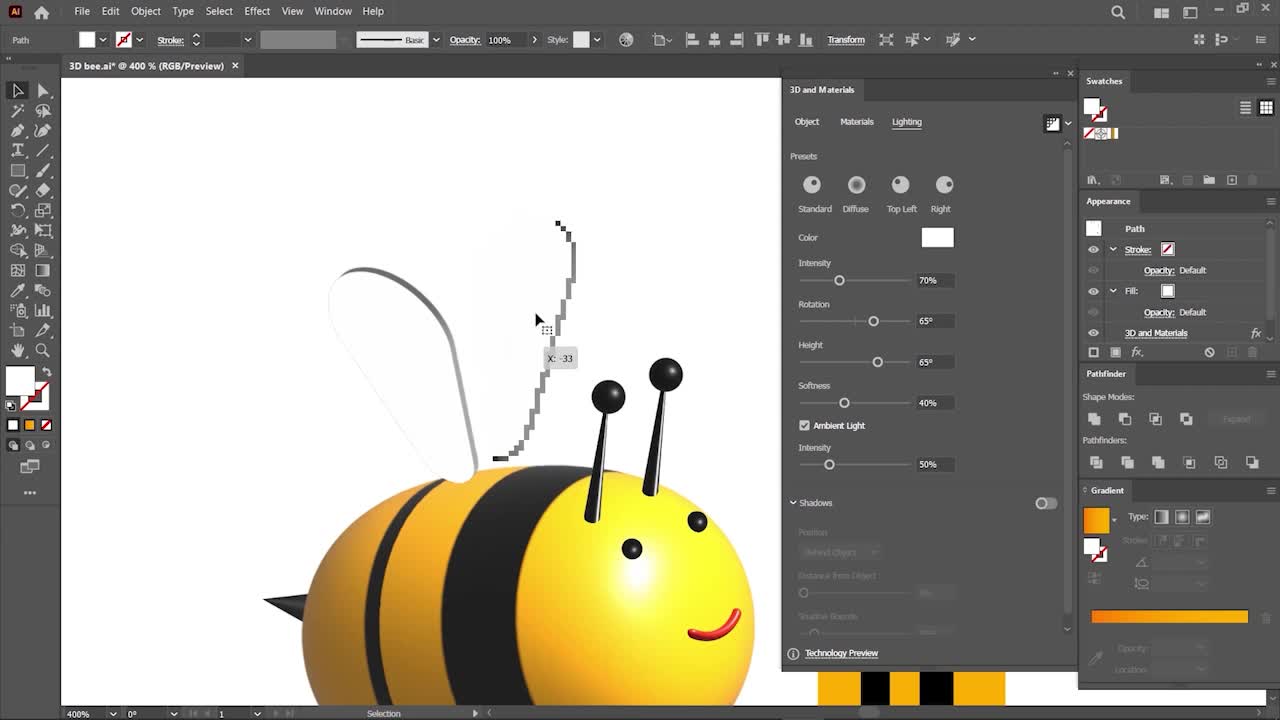Select the Lasso tool
The height and width of the screenshot is (720, 1280).
[x=43, y=111]
